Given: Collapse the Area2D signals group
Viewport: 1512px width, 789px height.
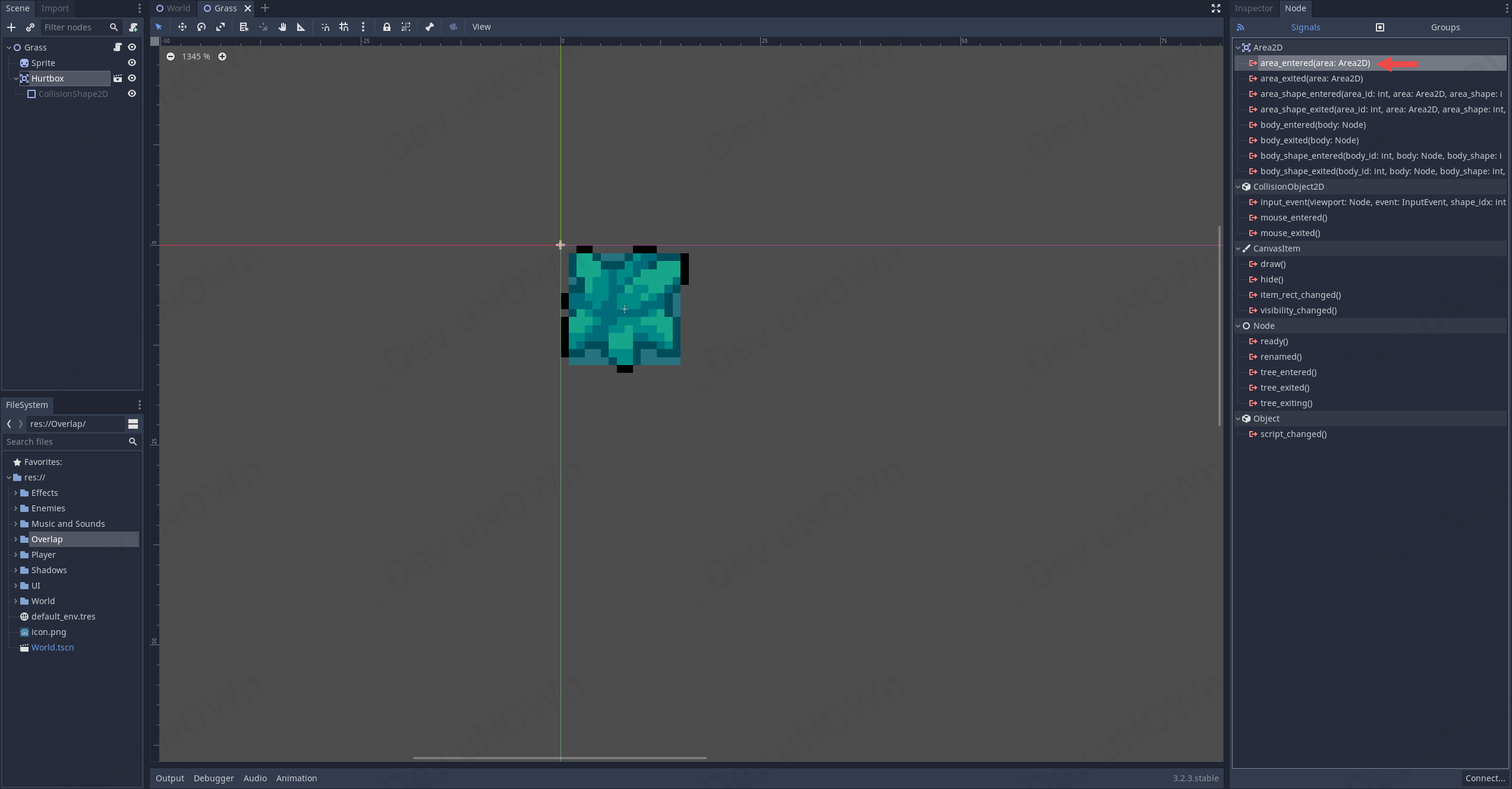Looking at the screenshot, I should [1238, 48].
